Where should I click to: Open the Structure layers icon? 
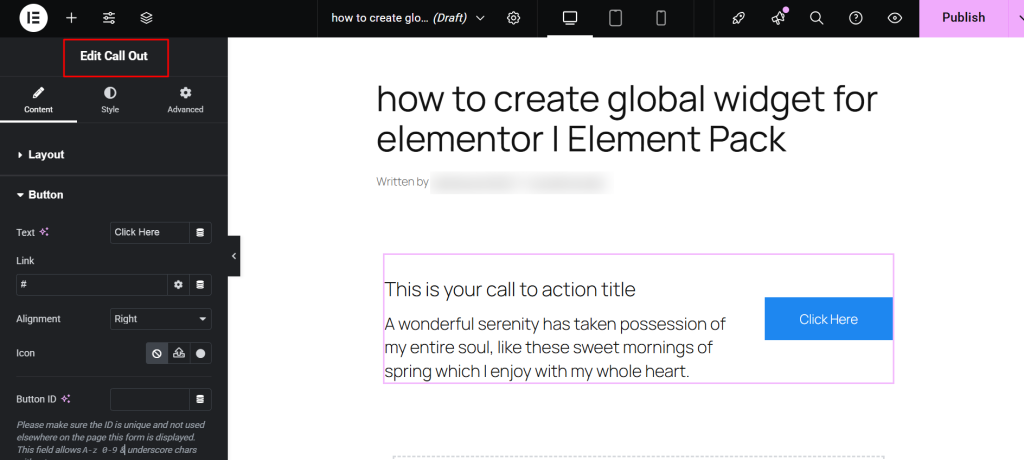pyautogui.click(x=147, y=18)
